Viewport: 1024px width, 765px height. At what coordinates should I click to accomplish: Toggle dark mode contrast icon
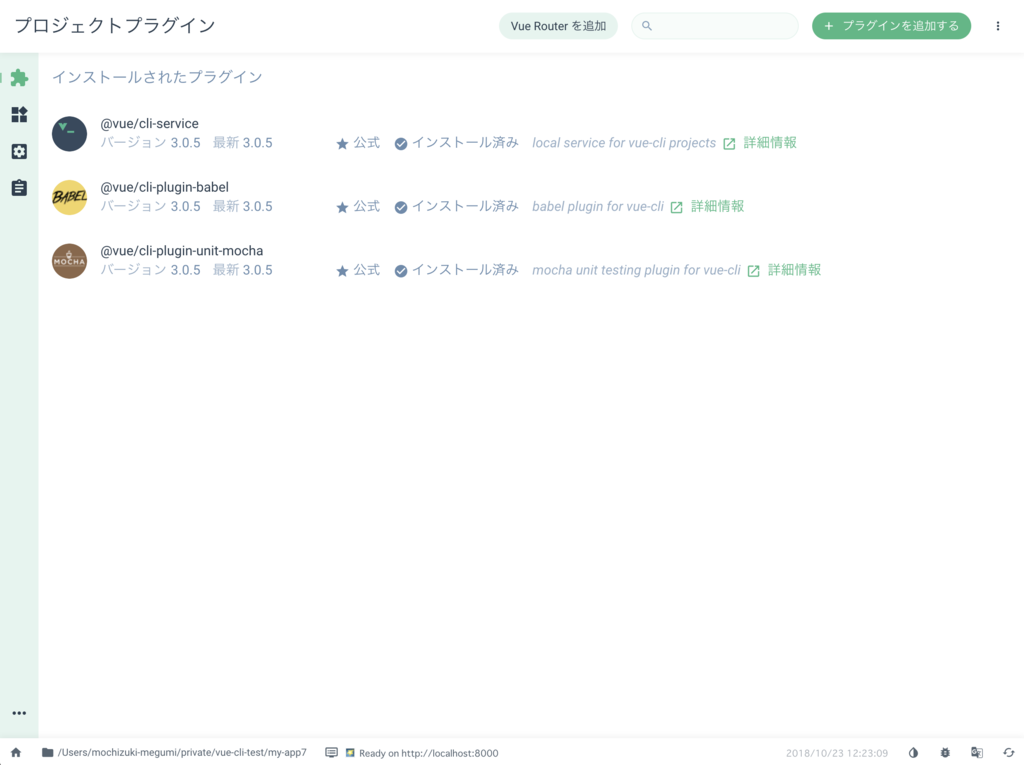[913, 753]
